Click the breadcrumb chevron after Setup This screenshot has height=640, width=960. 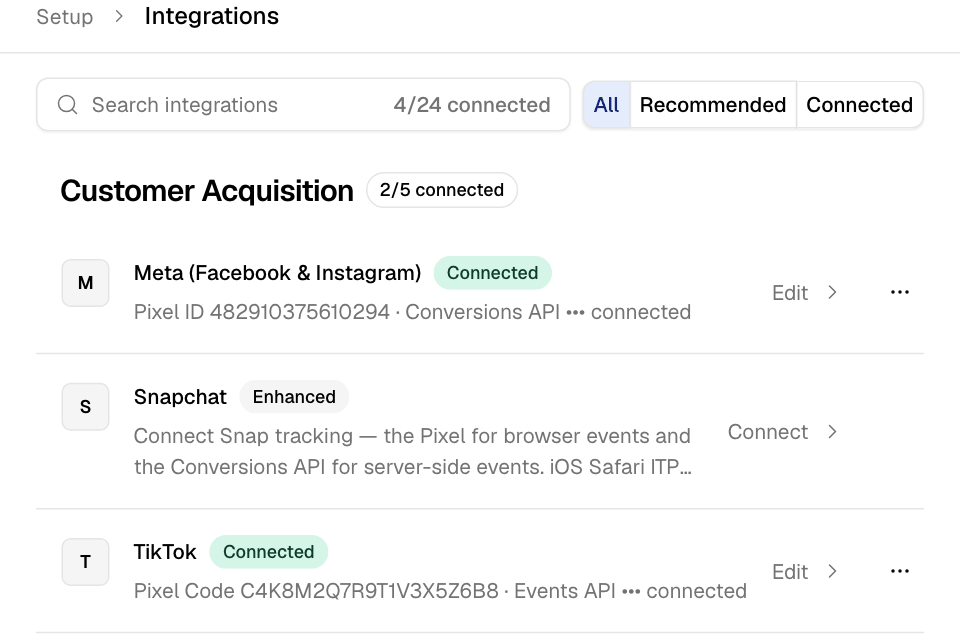coord(119,17)
